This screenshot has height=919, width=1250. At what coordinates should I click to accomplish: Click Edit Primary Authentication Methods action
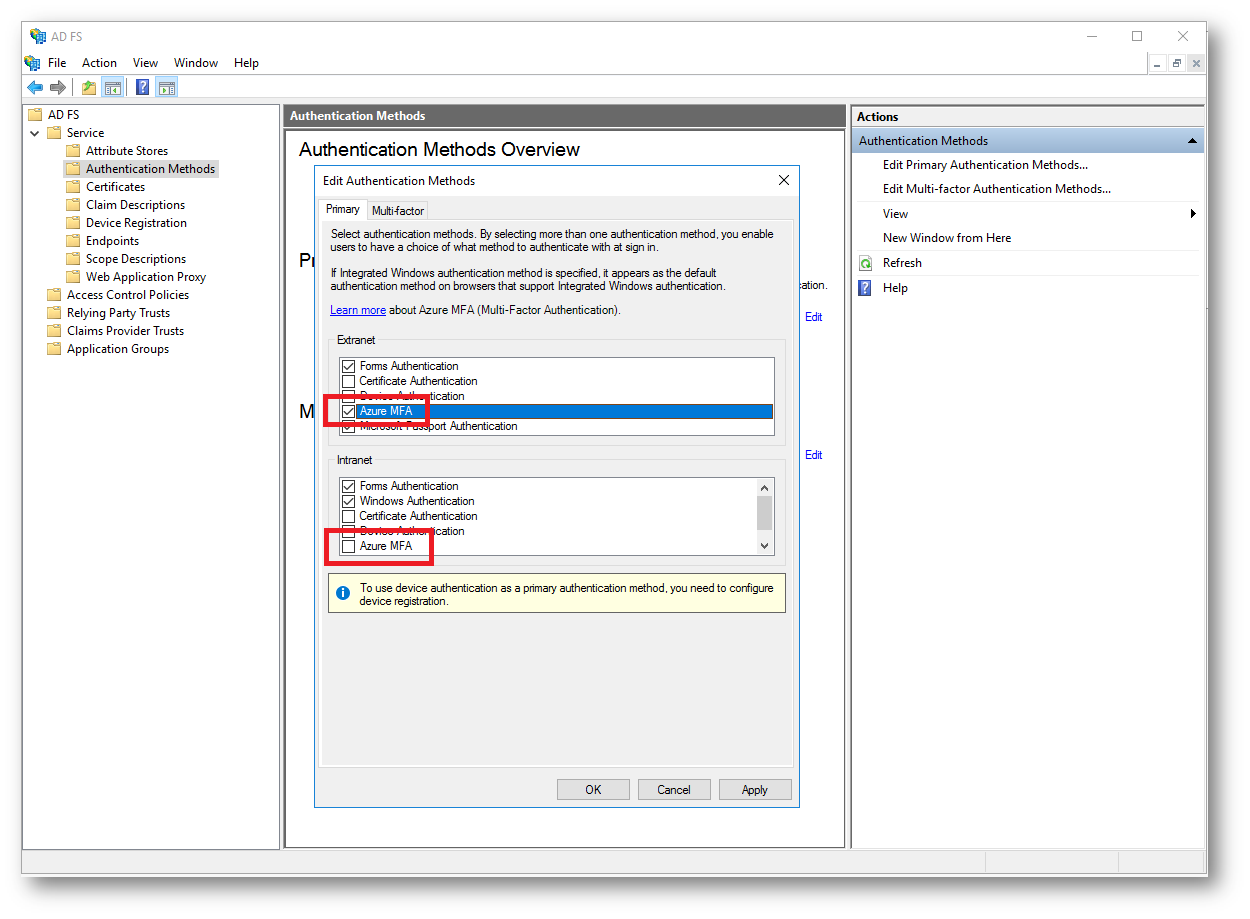(985, 165)
